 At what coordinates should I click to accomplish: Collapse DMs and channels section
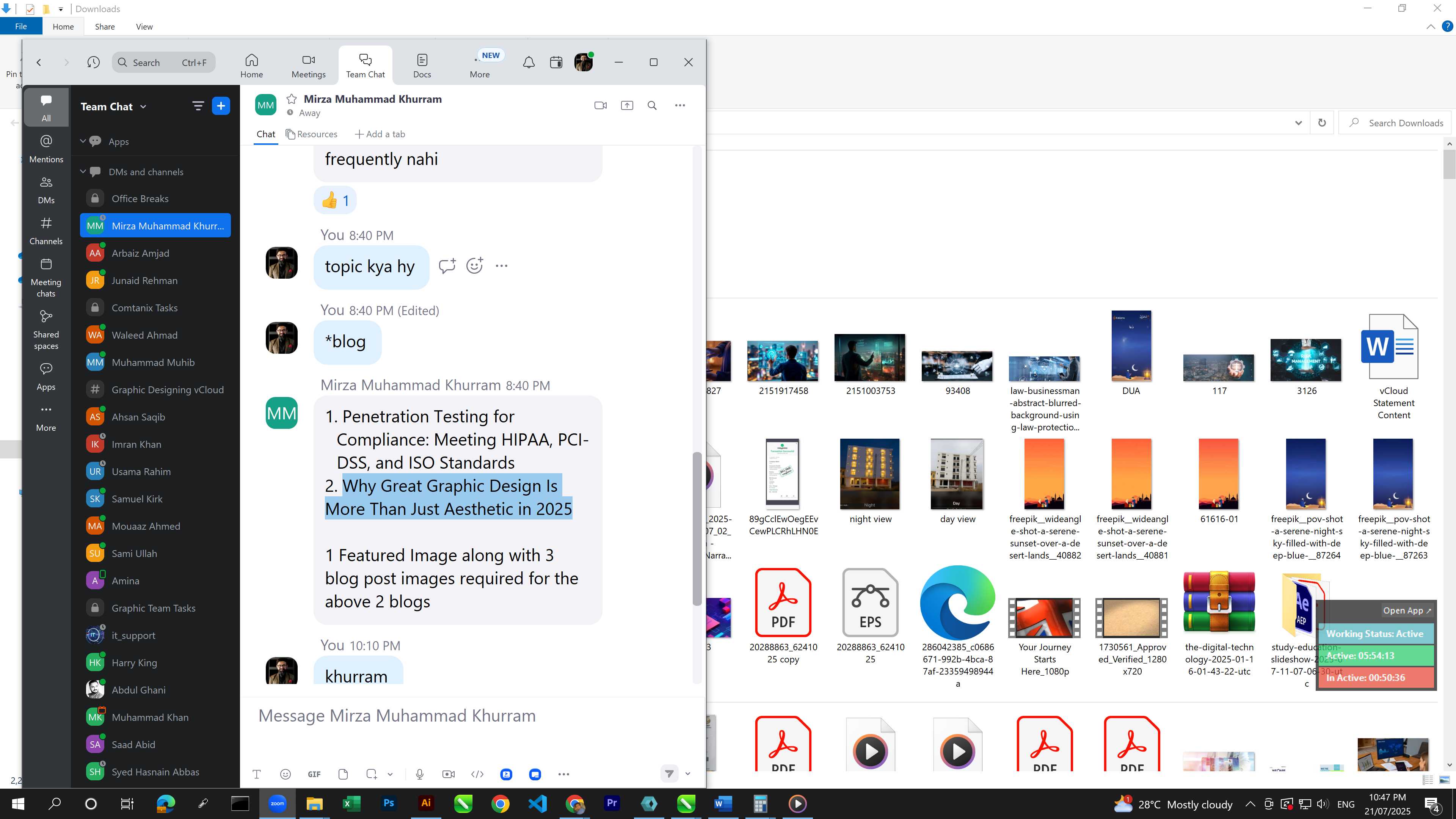pos(83,171)
